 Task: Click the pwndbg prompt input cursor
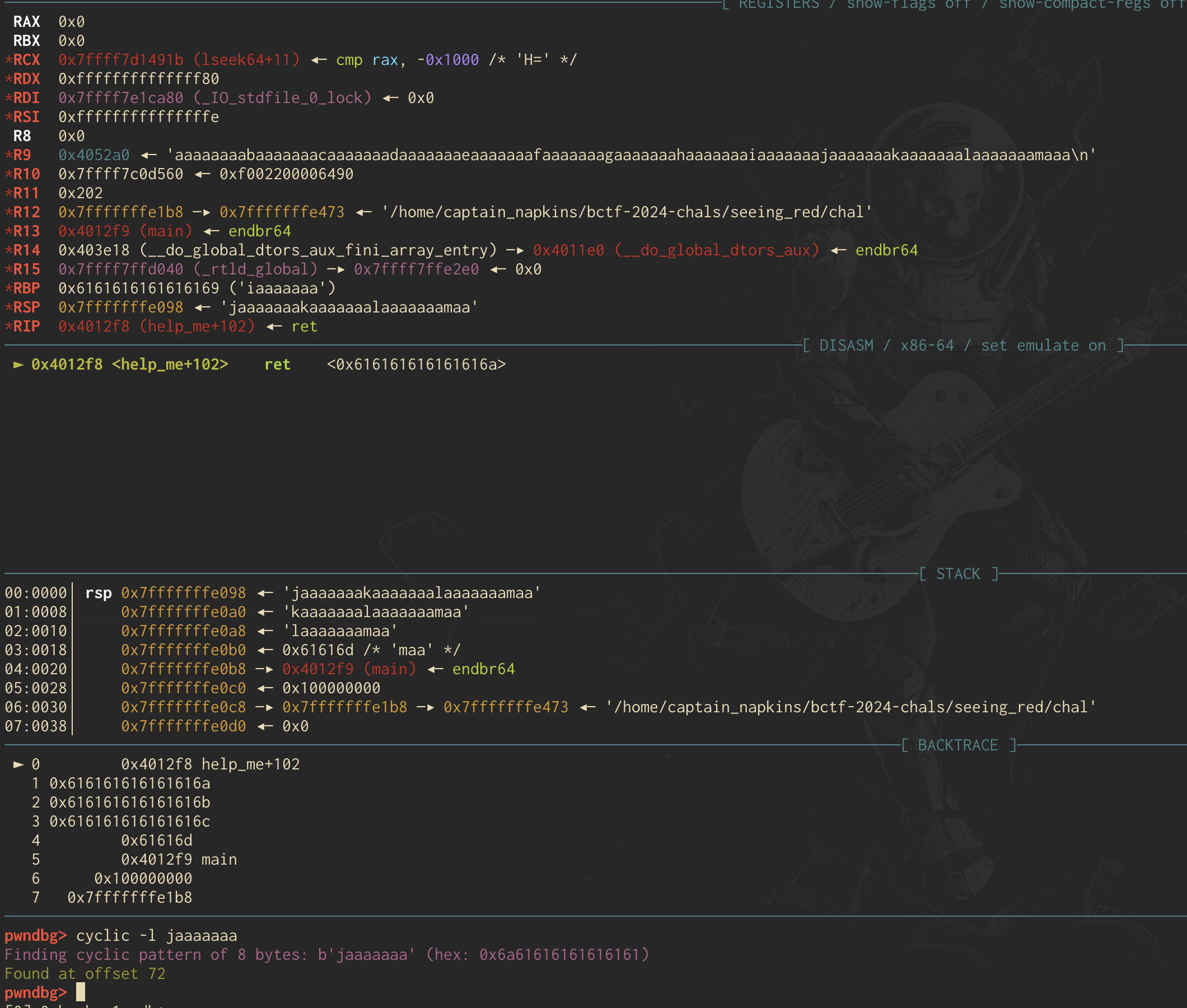81,991
